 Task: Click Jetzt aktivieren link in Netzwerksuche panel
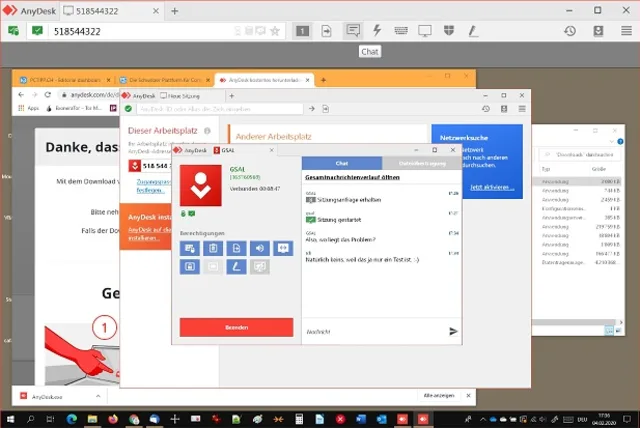click(492, 187)
